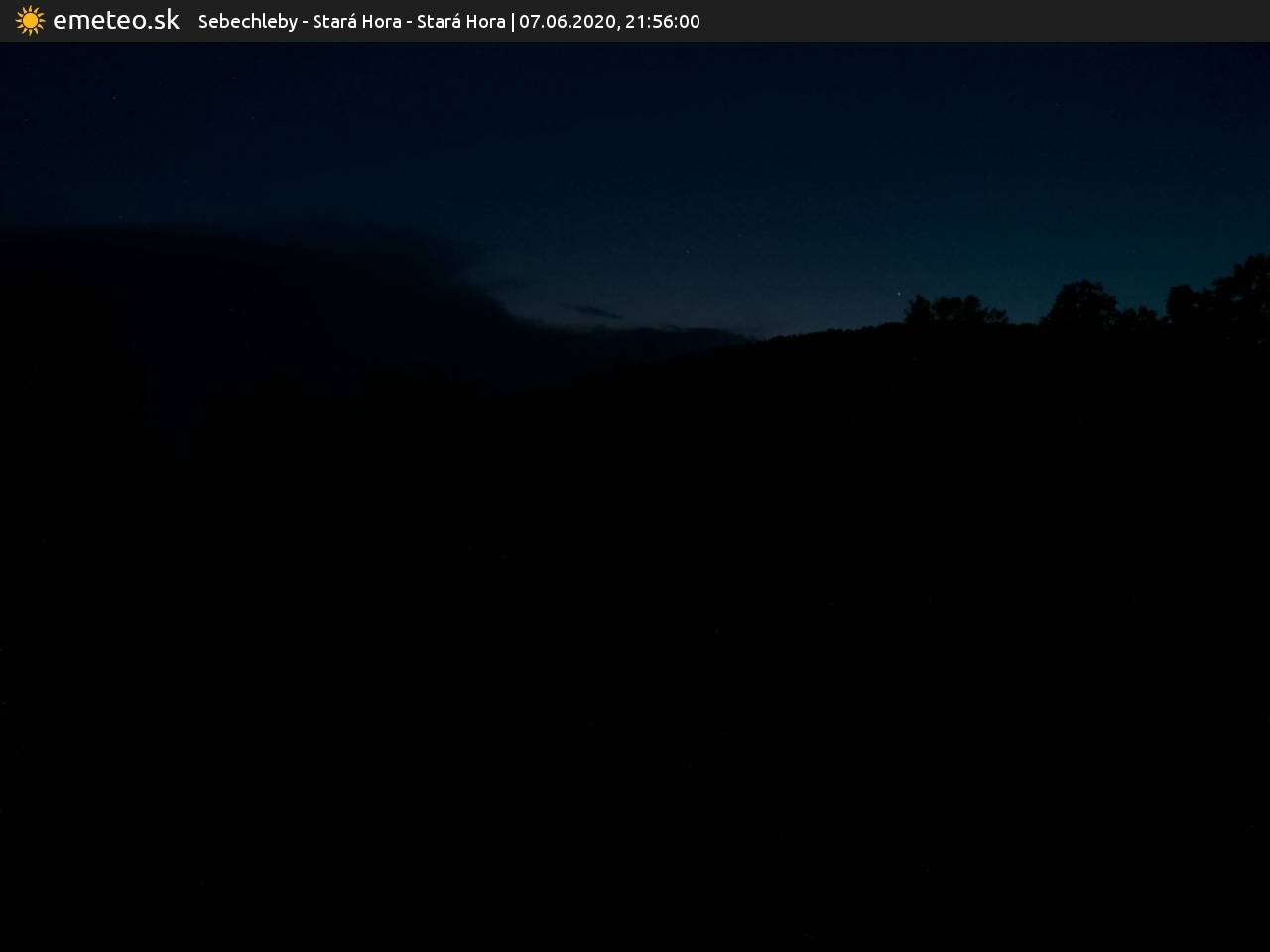1270x952 pixels.
Task: Click the tree cluster just right of the star
Action: (x=952, y=310)
